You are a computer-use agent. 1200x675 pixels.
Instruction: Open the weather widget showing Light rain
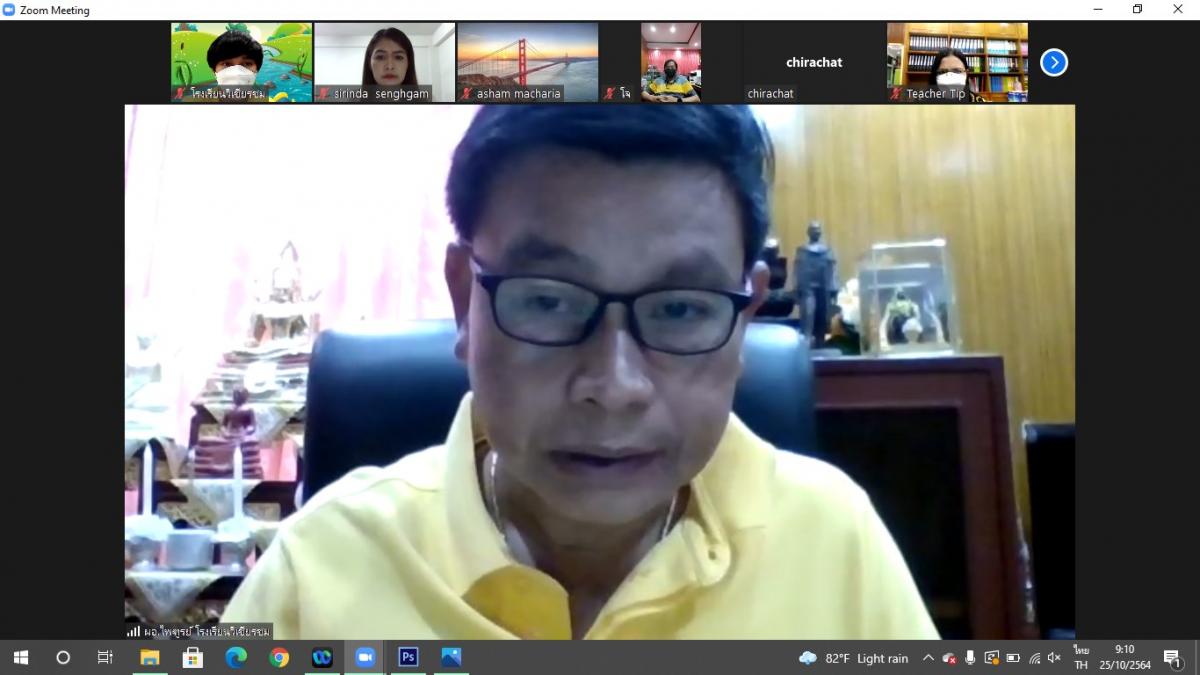(x=853, y=658)
